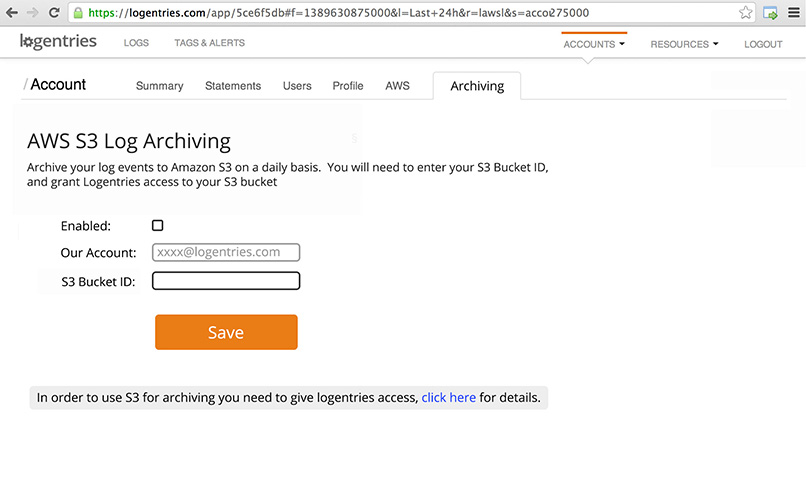Expand the Resources dropdown menu
The height and width of the screenshot is (492, 806).
(684, 44)
